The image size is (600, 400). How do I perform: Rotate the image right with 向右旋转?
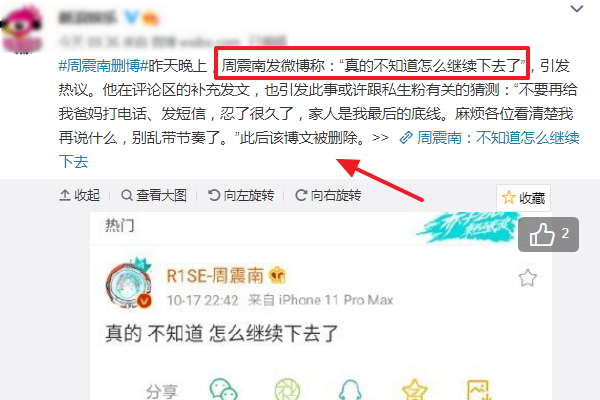pyautogui.click(x=328, y=195)
